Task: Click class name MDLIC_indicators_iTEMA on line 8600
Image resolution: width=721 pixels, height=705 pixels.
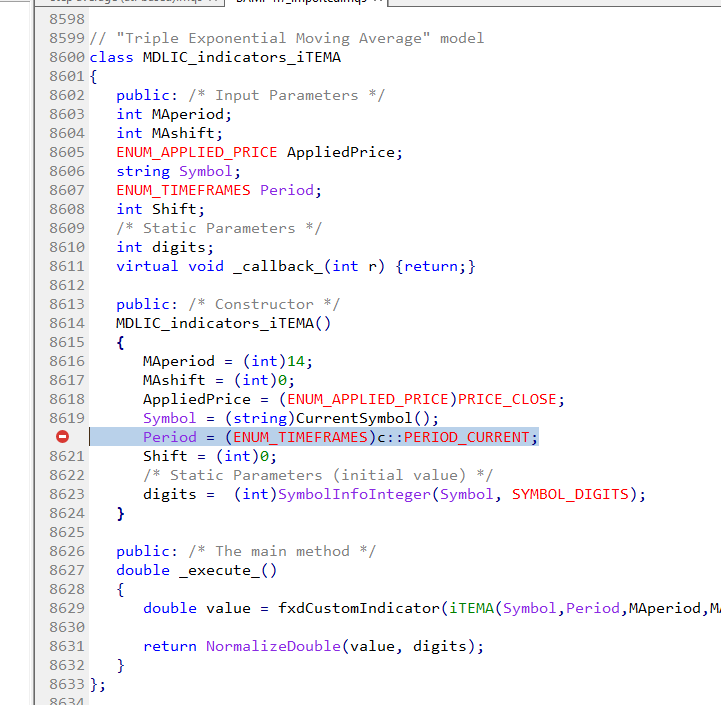Action: pos(242,57)
